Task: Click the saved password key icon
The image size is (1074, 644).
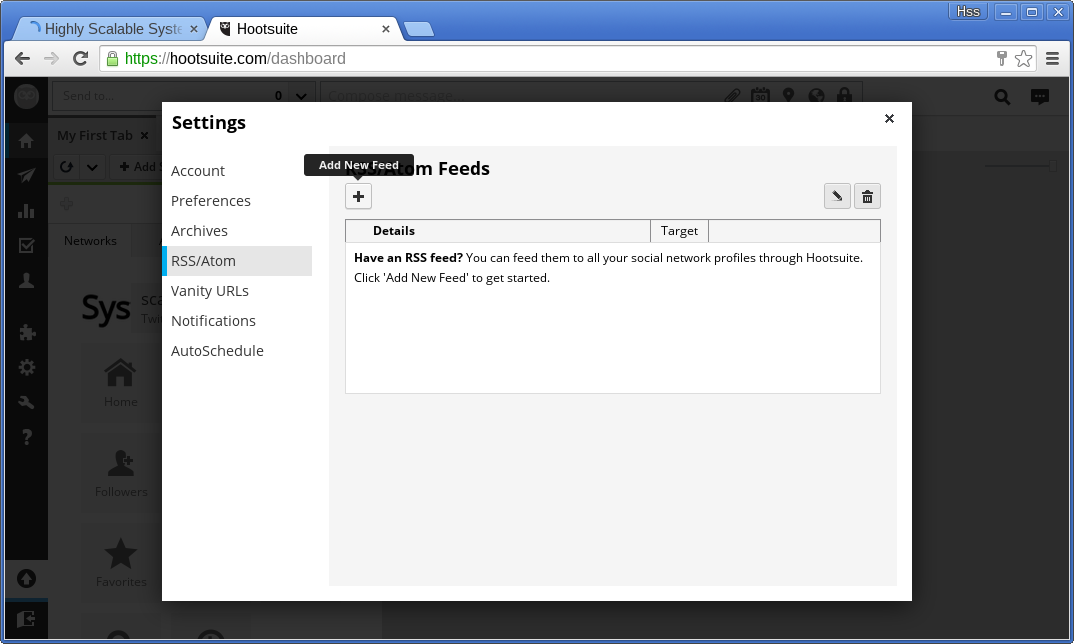Action: tap(1001, 59)
